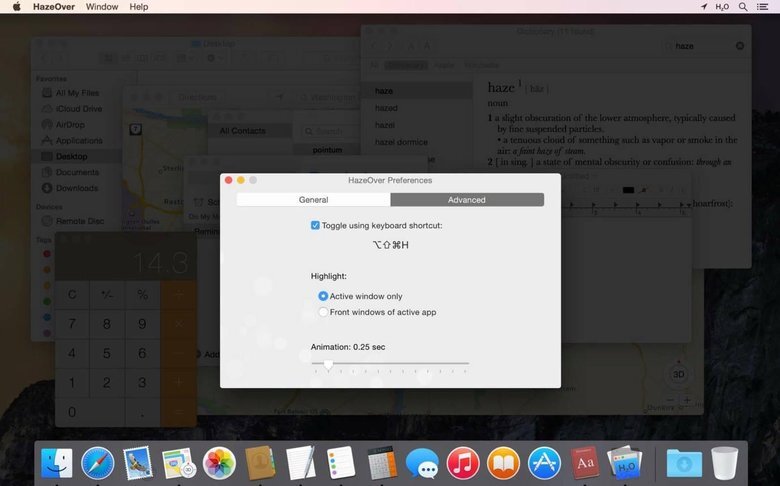This screenshot has height=486, width=780.
Task: Select Documents in Finder sidebar
Action: [77, 172]
